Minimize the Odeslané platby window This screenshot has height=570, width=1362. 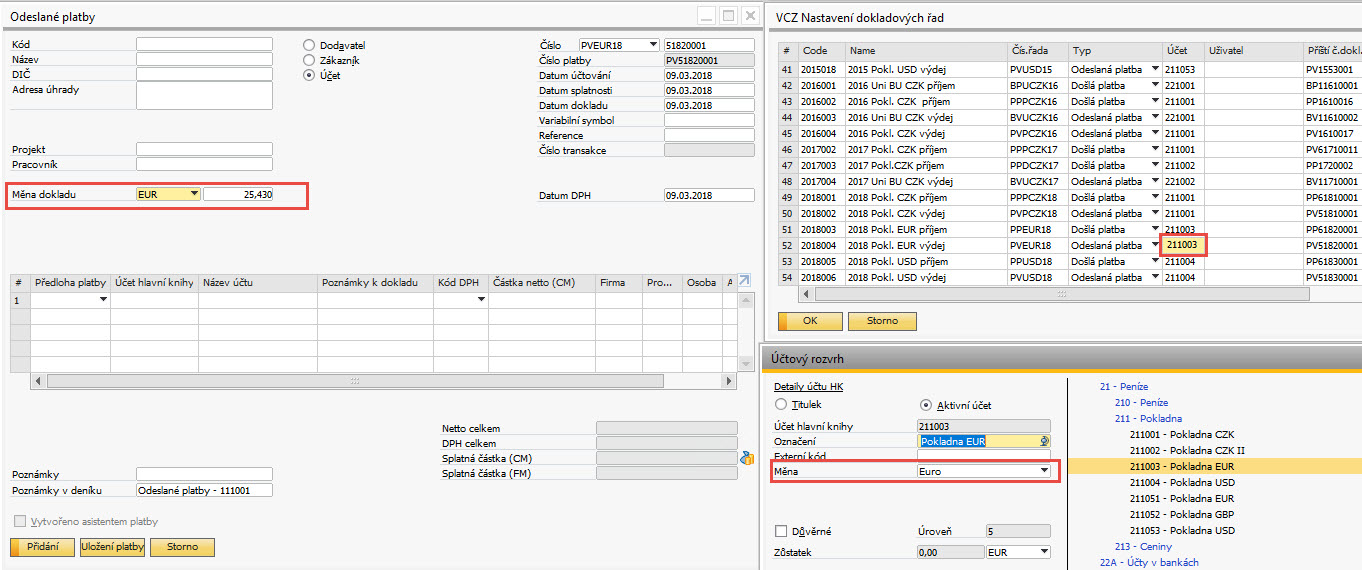(706, 16)
